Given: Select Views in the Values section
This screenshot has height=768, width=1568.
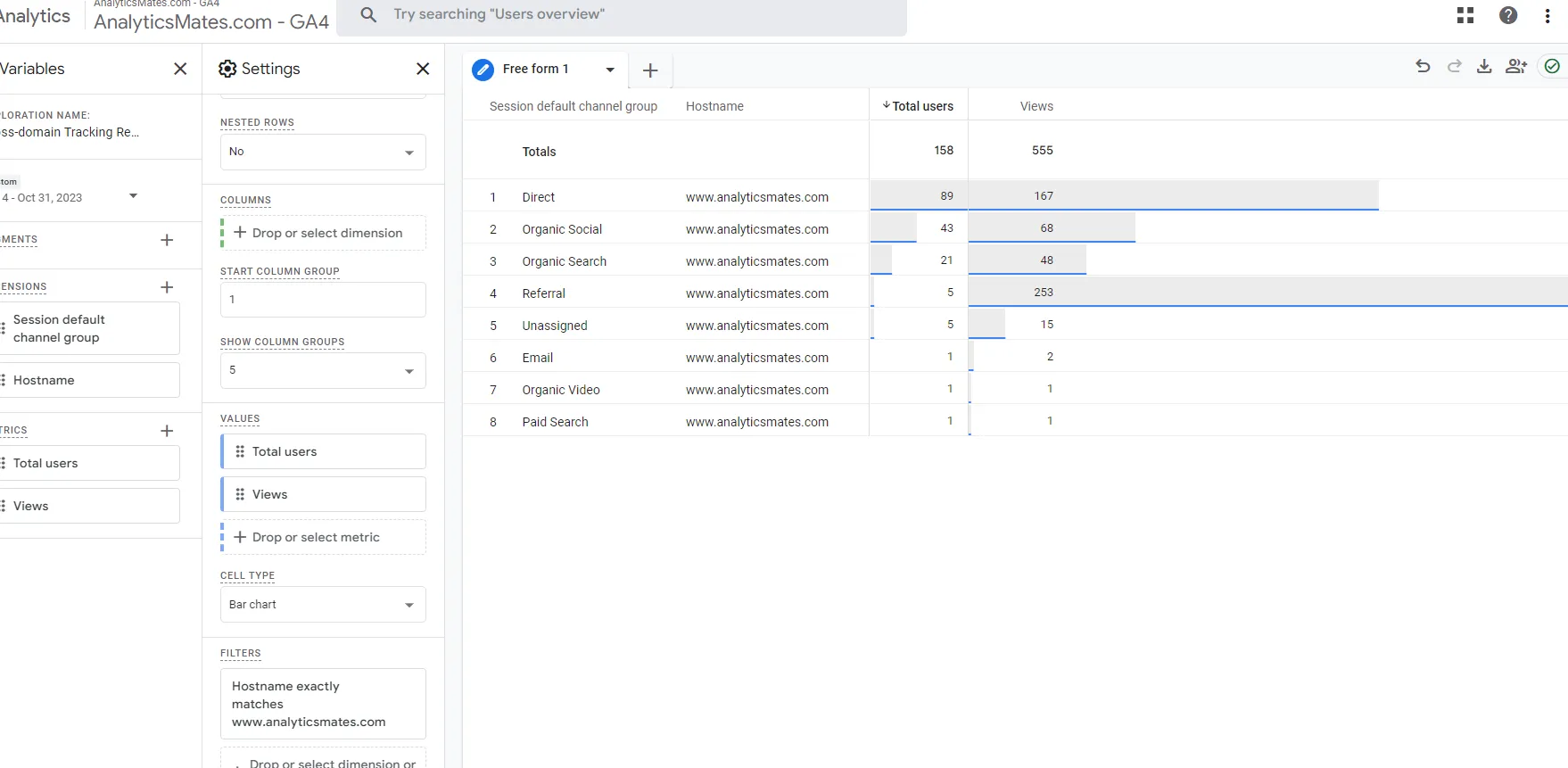Looking at the screenshot, I should (x=323, y=494).
